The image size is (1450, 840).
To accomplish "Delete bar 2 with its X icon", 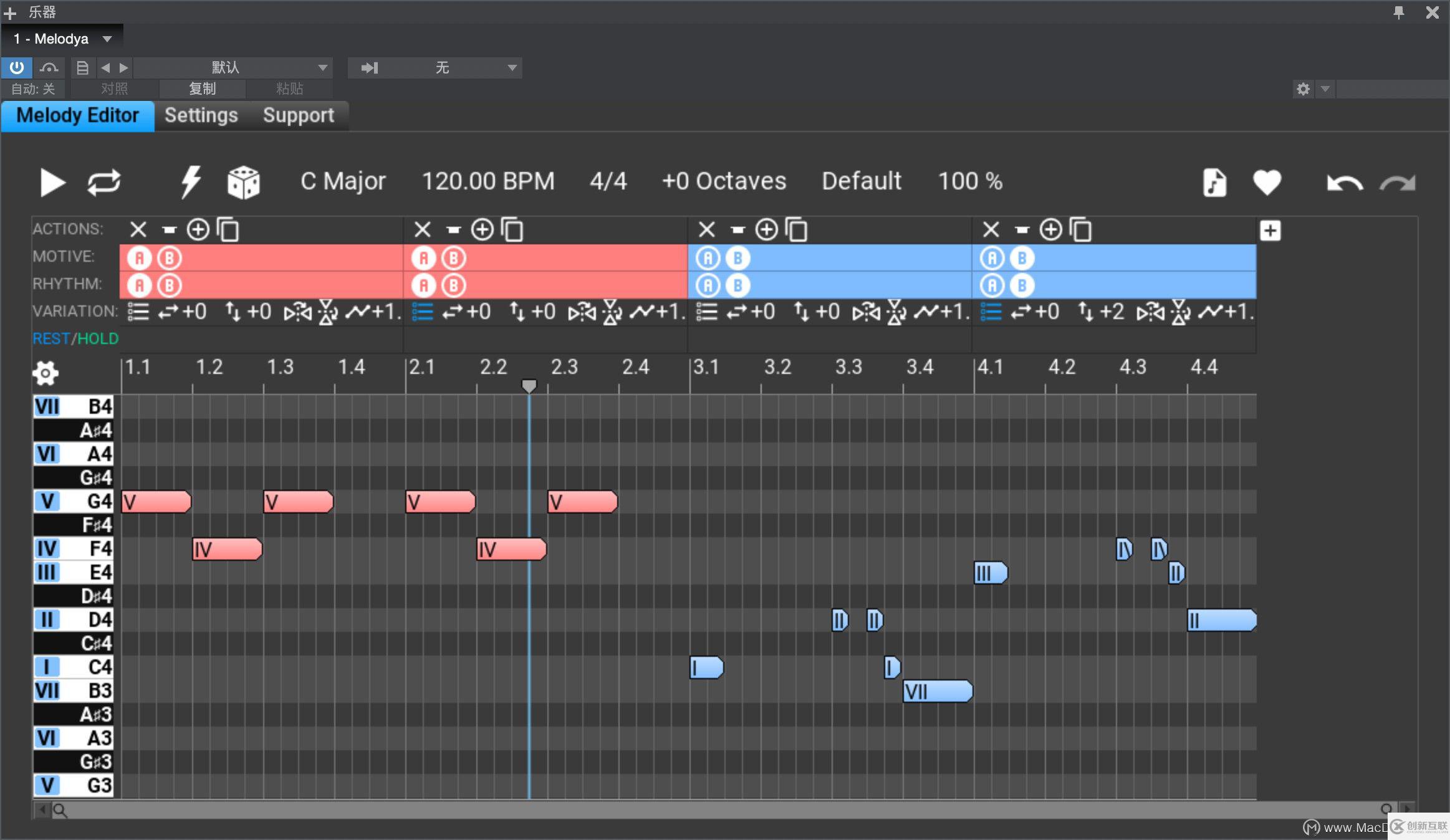I will pos(423,229).
